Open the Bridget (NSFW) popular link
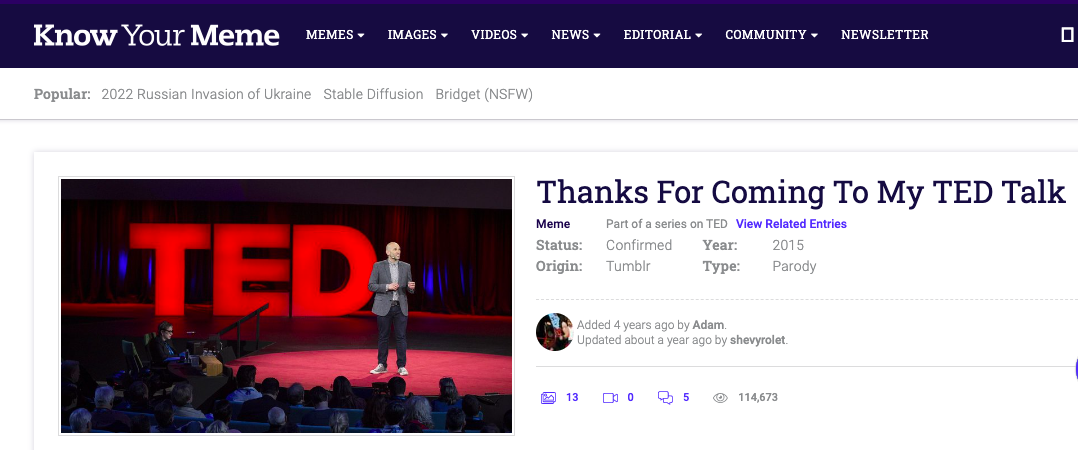Image resolution: width=1078 pixels, height=450 pixels. click(484, 94)
